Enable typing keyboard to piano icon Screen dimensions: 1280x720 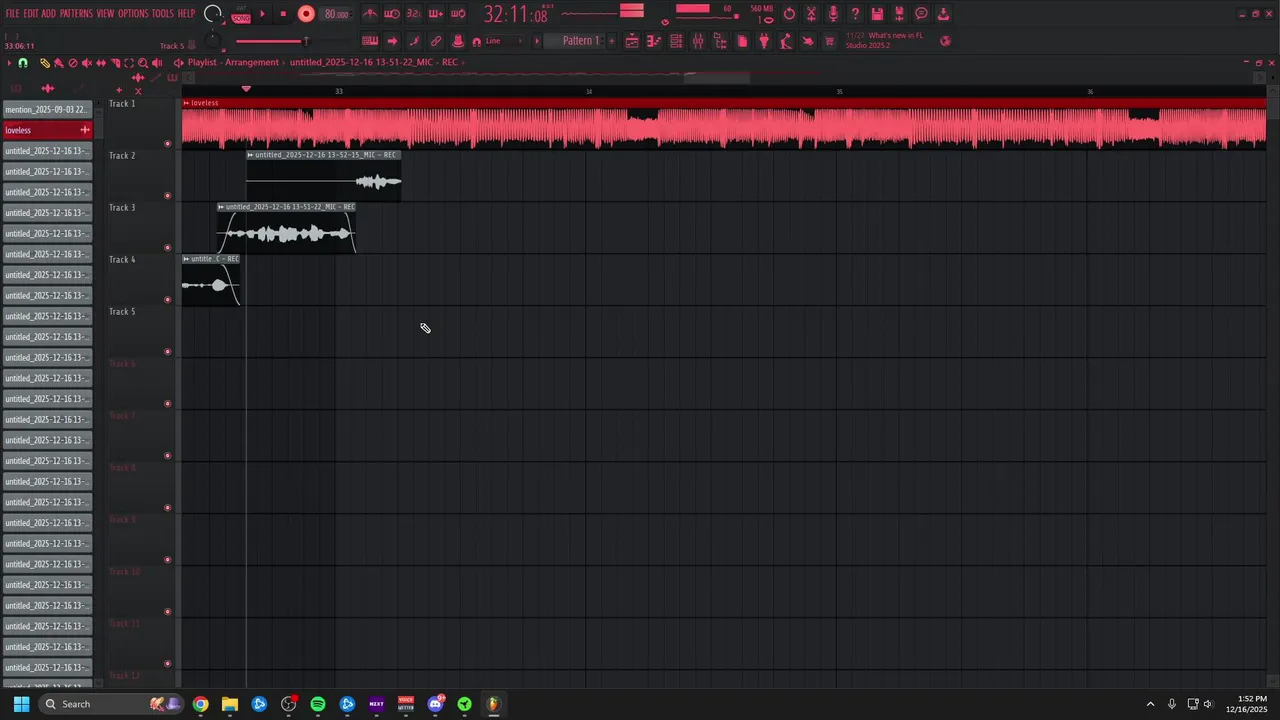coord(370,41)
